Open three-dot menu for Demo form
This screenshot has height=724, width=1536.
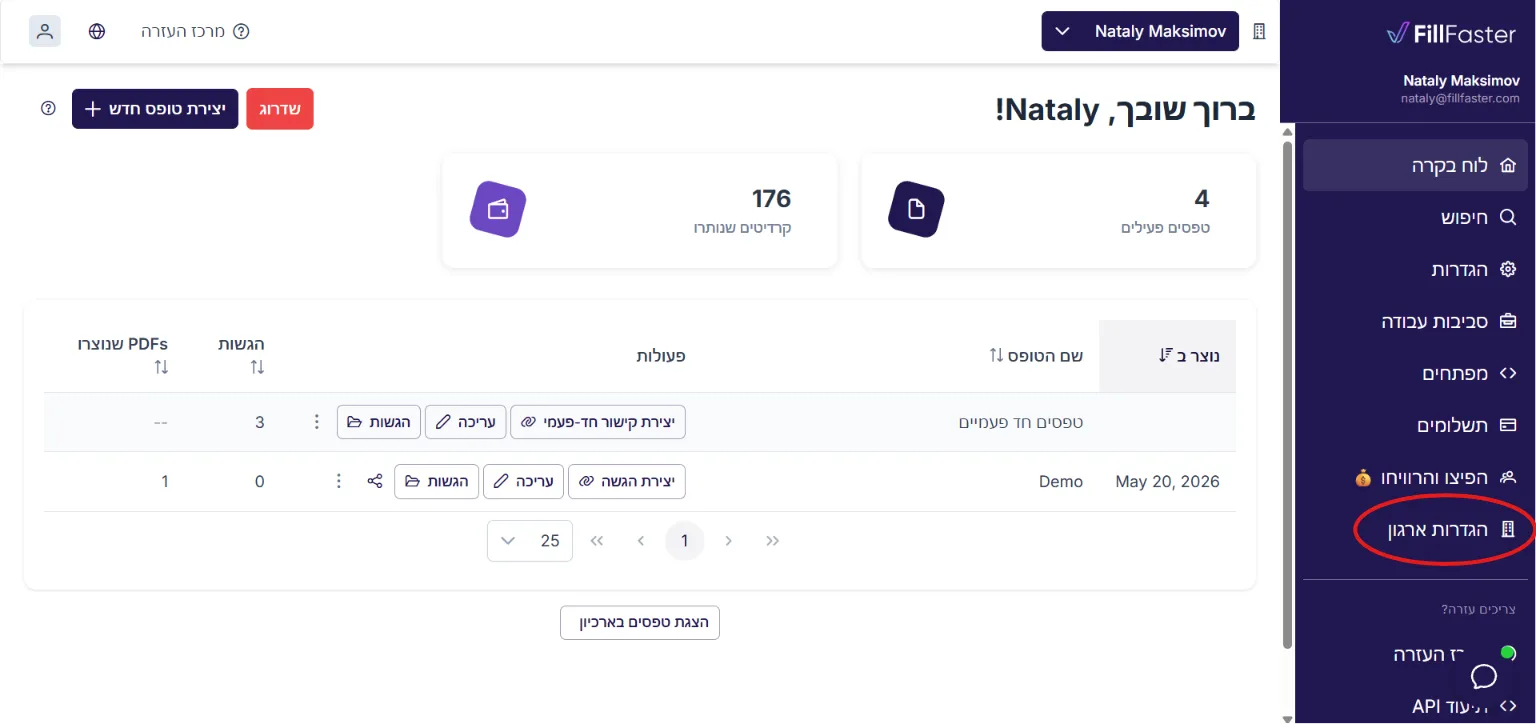tap(339, 481)
